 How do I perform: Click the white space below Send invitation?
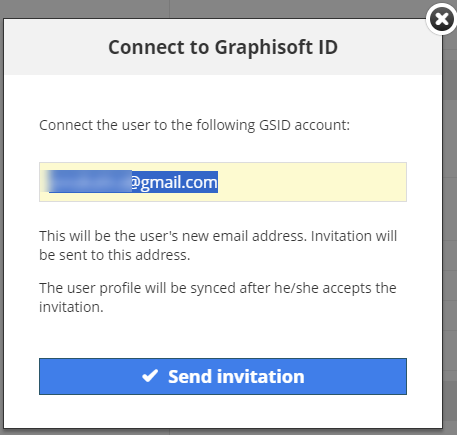pos(223,411)
